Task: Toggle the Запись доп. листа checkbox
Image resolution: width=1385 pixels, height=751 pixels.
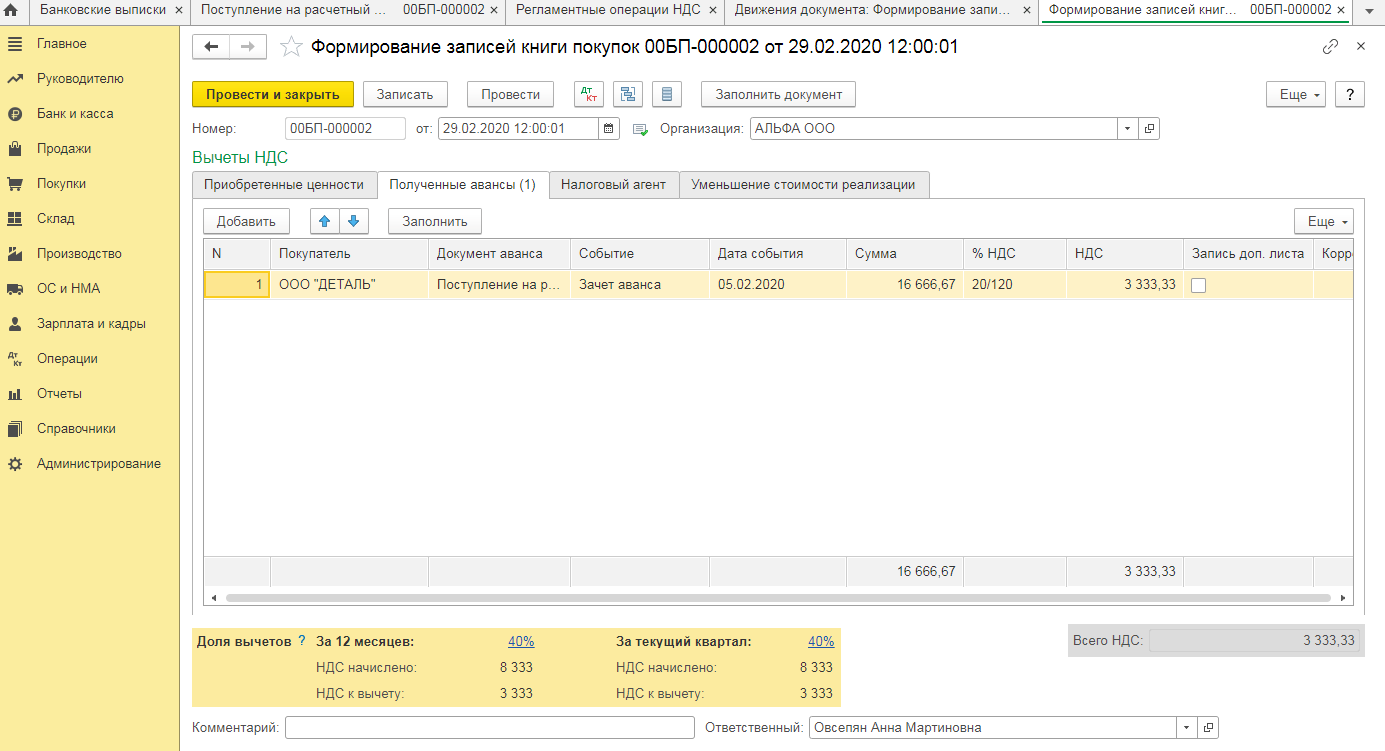Action: pos(1198,285)
